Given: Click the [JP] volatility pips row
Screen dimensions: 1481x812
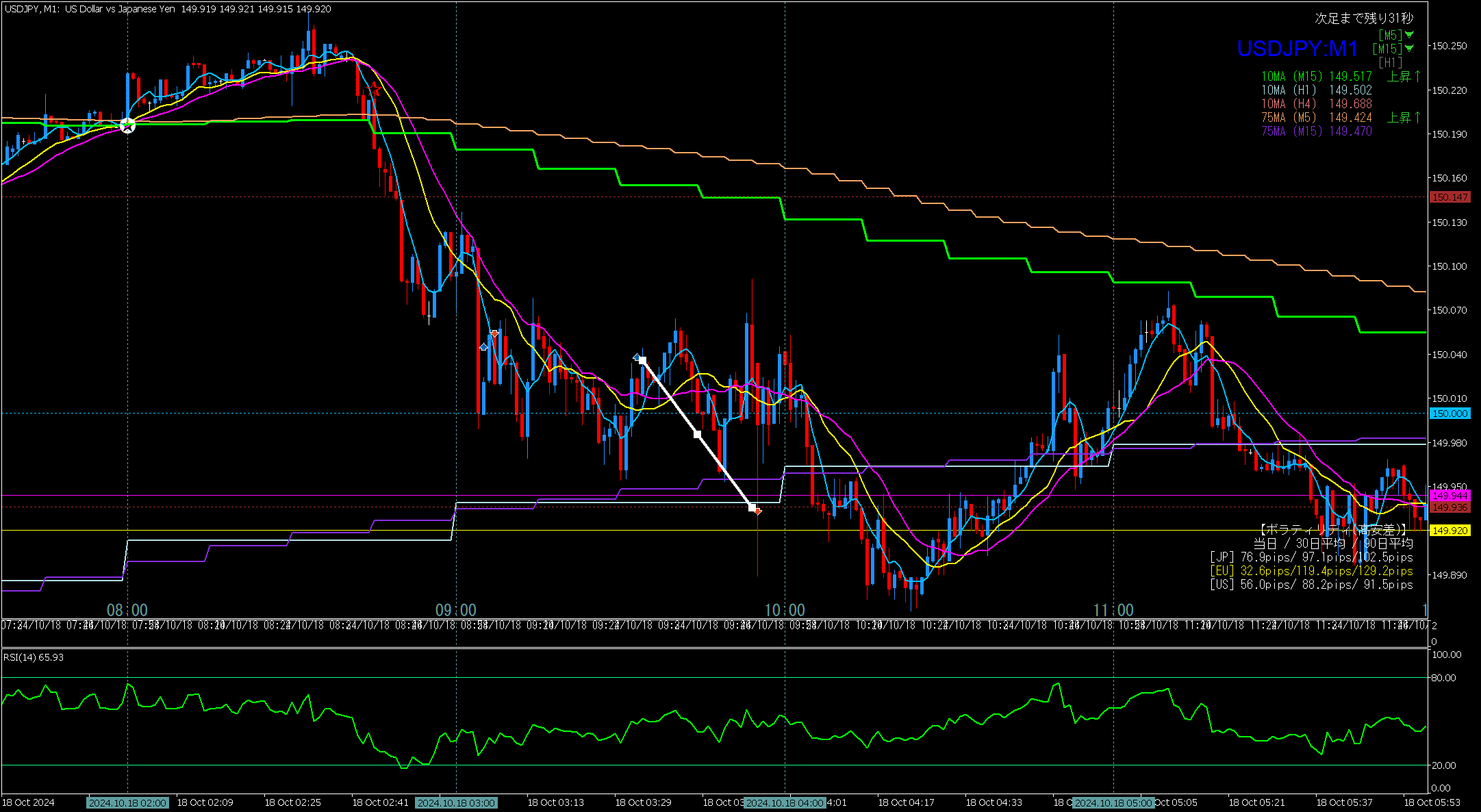Looking at the screenshot, I should coord(1311,557).
